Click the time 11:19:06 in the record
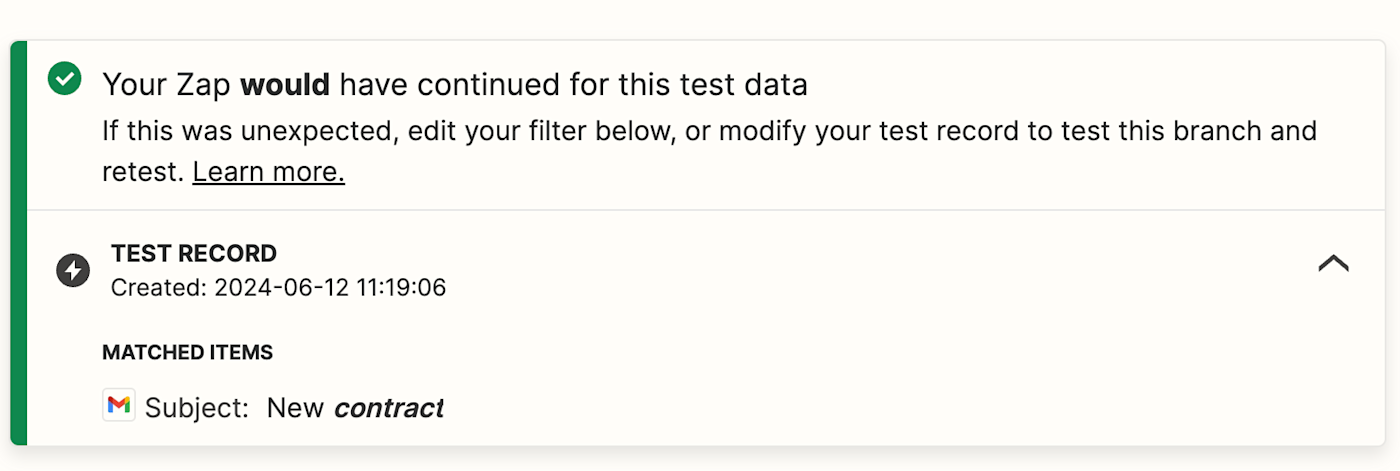This screenshot has width=1400, height=471. (401, 288)
